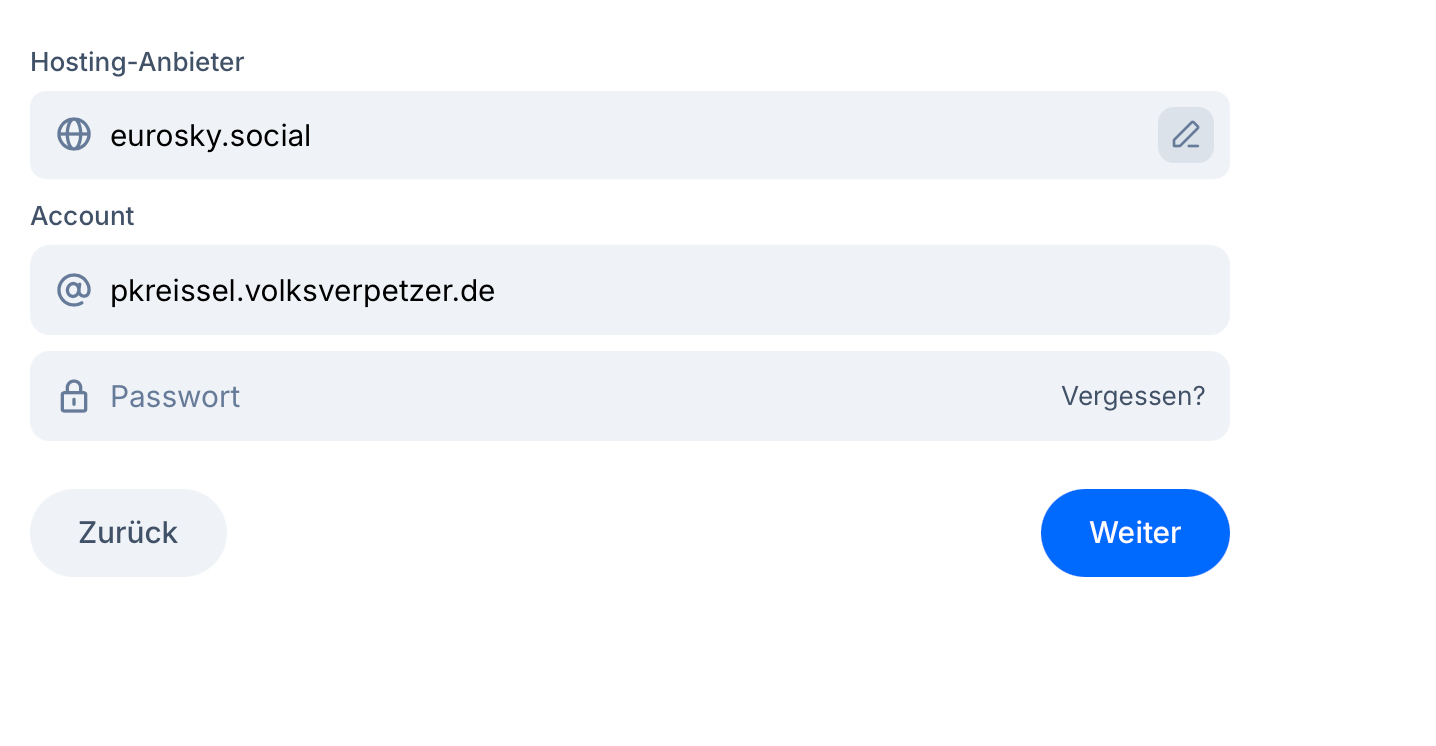Click the padlock icon in the password field
This screenshot has height=746, width=1436.
(74, 397)
